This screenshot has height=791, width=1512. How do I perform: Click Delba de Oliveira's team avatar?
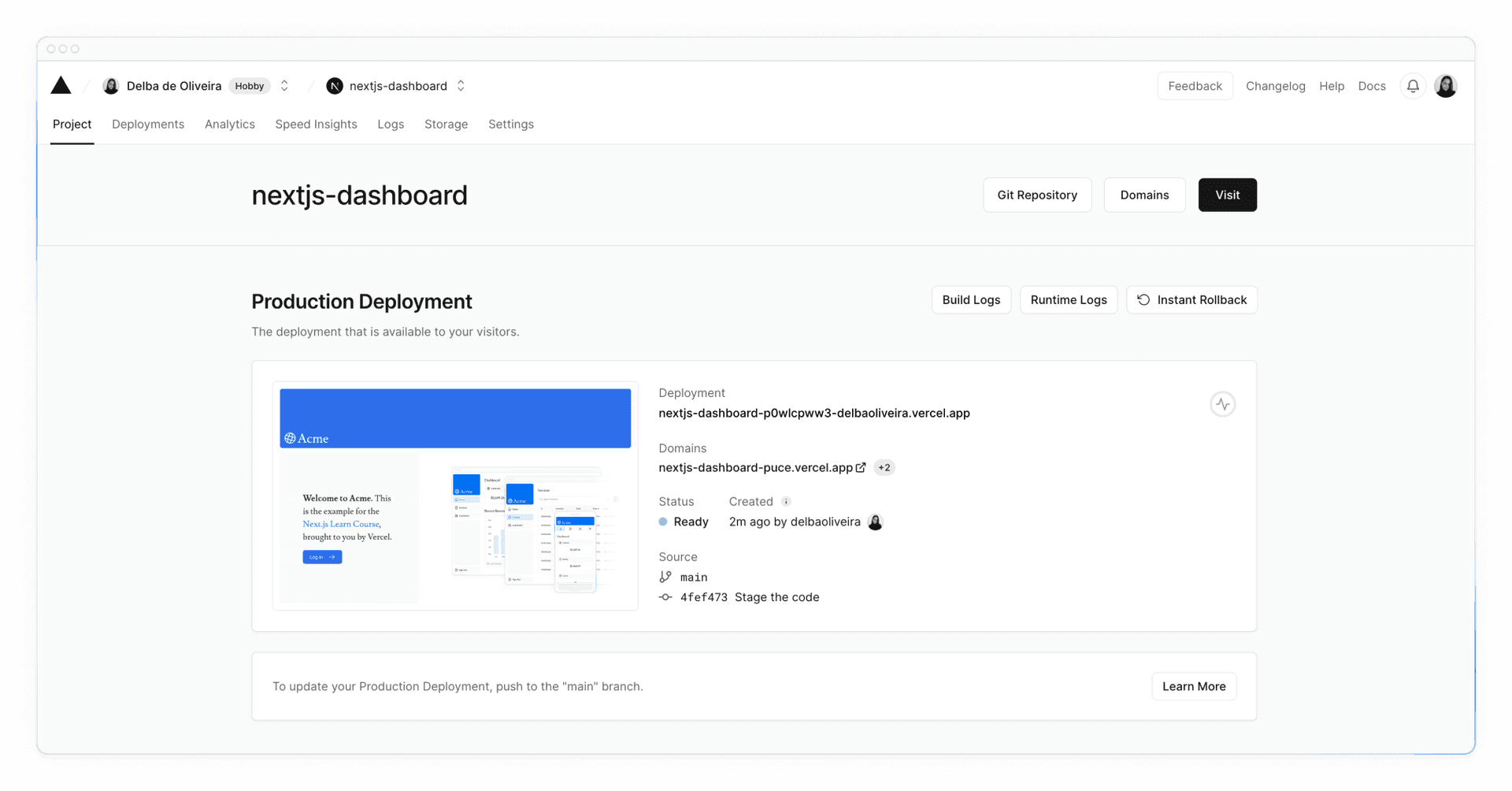pyautogui.click(x=111, y=85)
